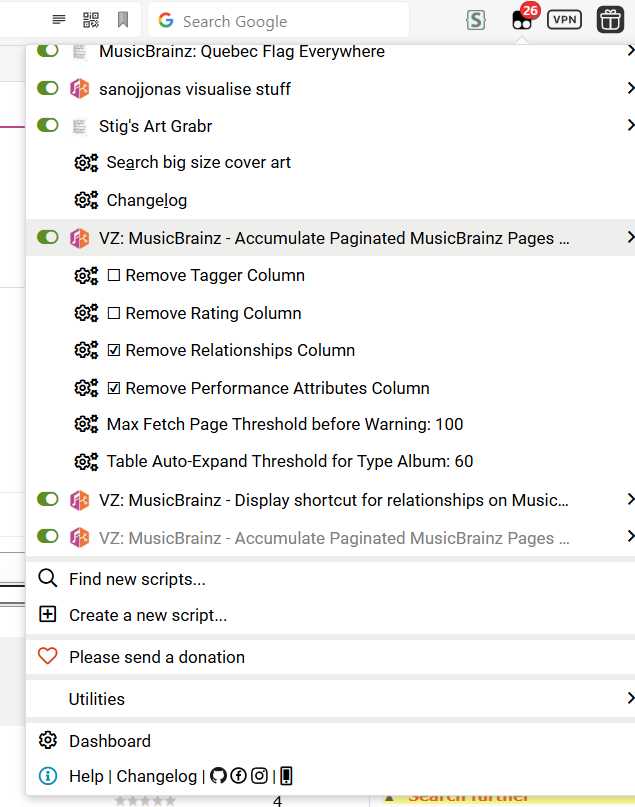635x807 pixels.
Task: Click the QR code icon
Action: pos(91,20)
